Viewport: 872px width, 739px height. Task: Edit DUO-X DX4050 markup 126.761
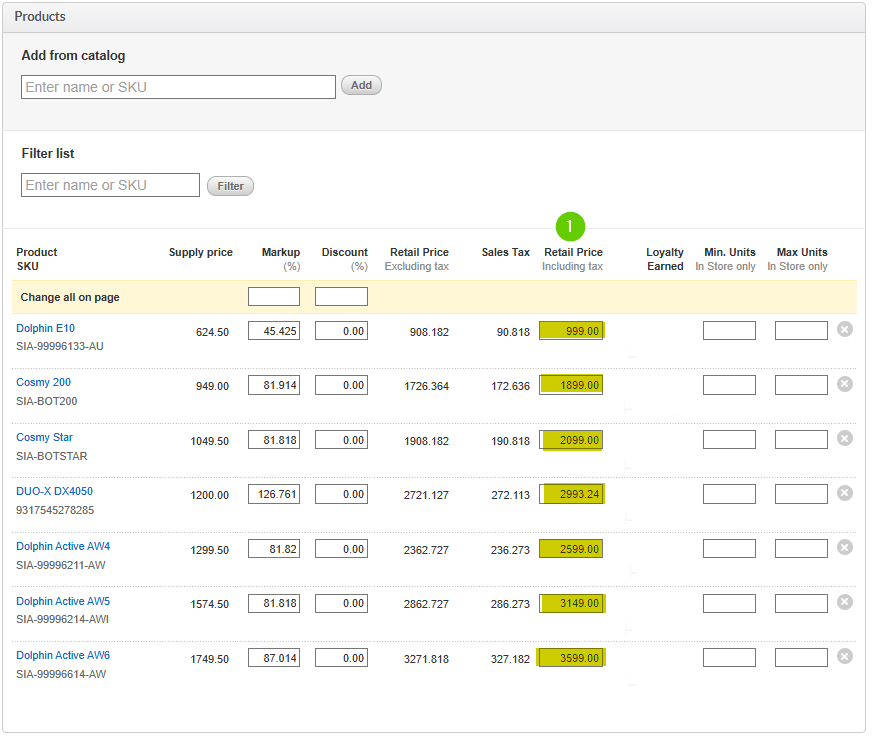[274, 494]
